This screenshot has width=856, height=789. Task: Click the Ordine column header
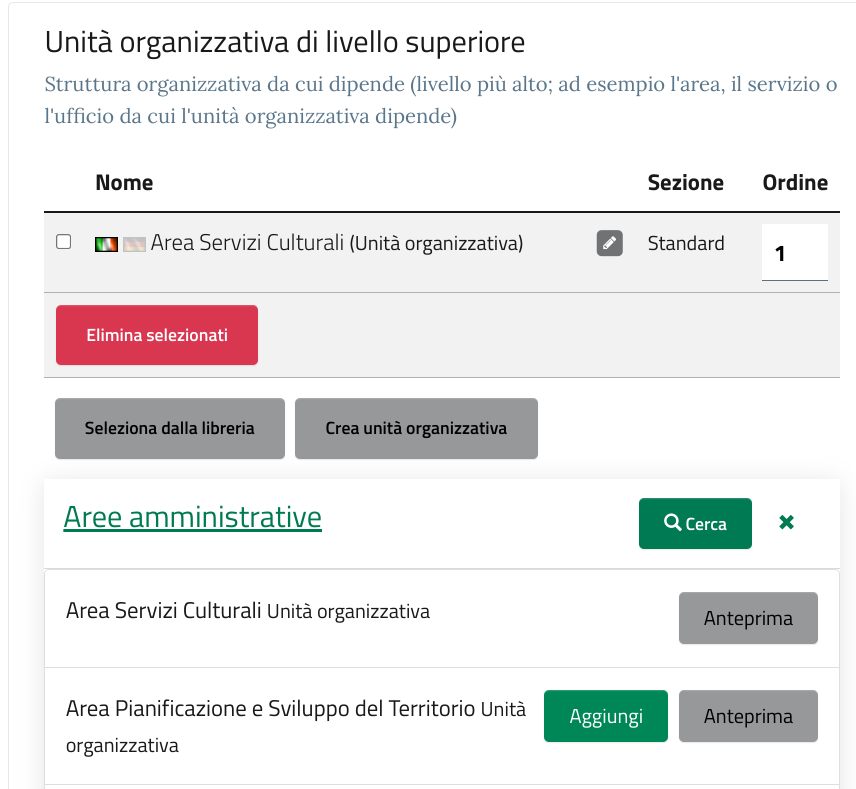coord(795,183)
